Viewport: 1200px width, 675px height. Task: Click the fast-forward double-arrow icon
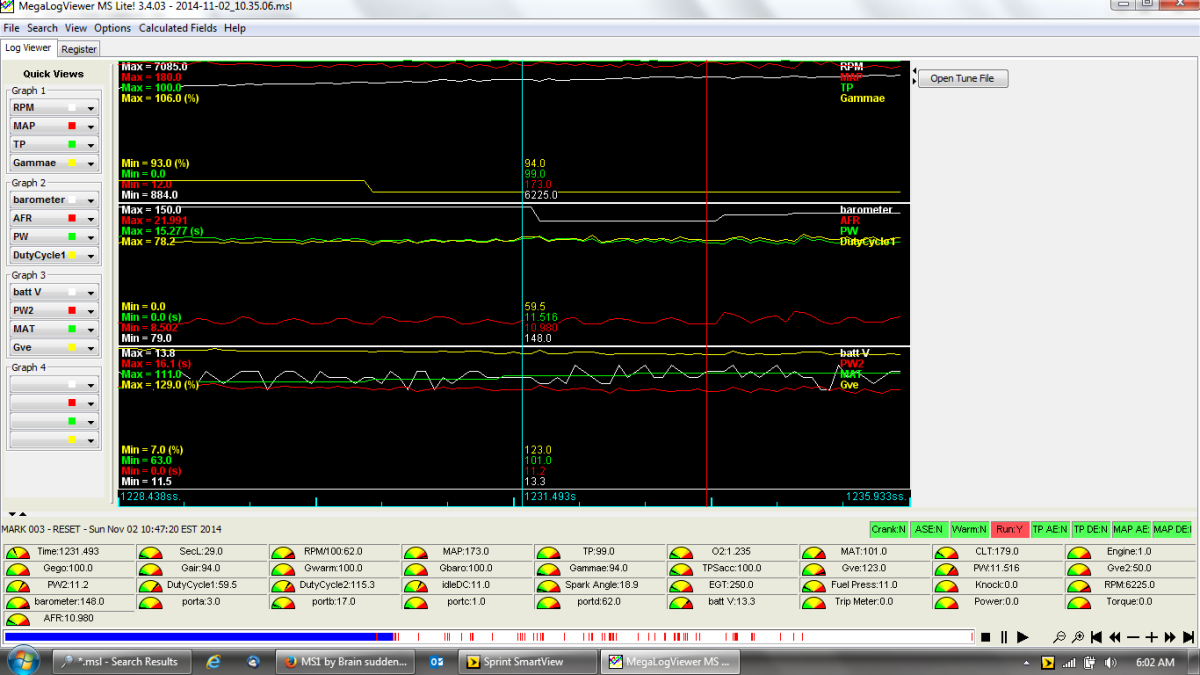tap(1170, 637)
